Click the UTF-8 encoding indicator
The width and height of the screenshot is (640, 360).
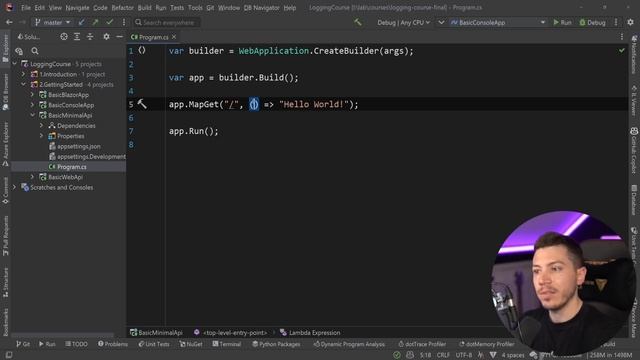[464, 355]
